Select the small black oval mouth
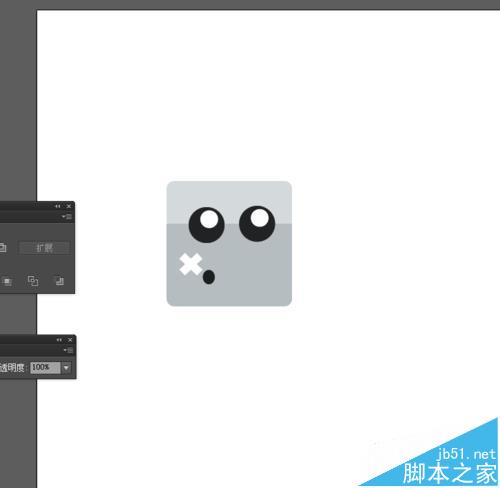The image size is (500, 488). pos(209,277)
